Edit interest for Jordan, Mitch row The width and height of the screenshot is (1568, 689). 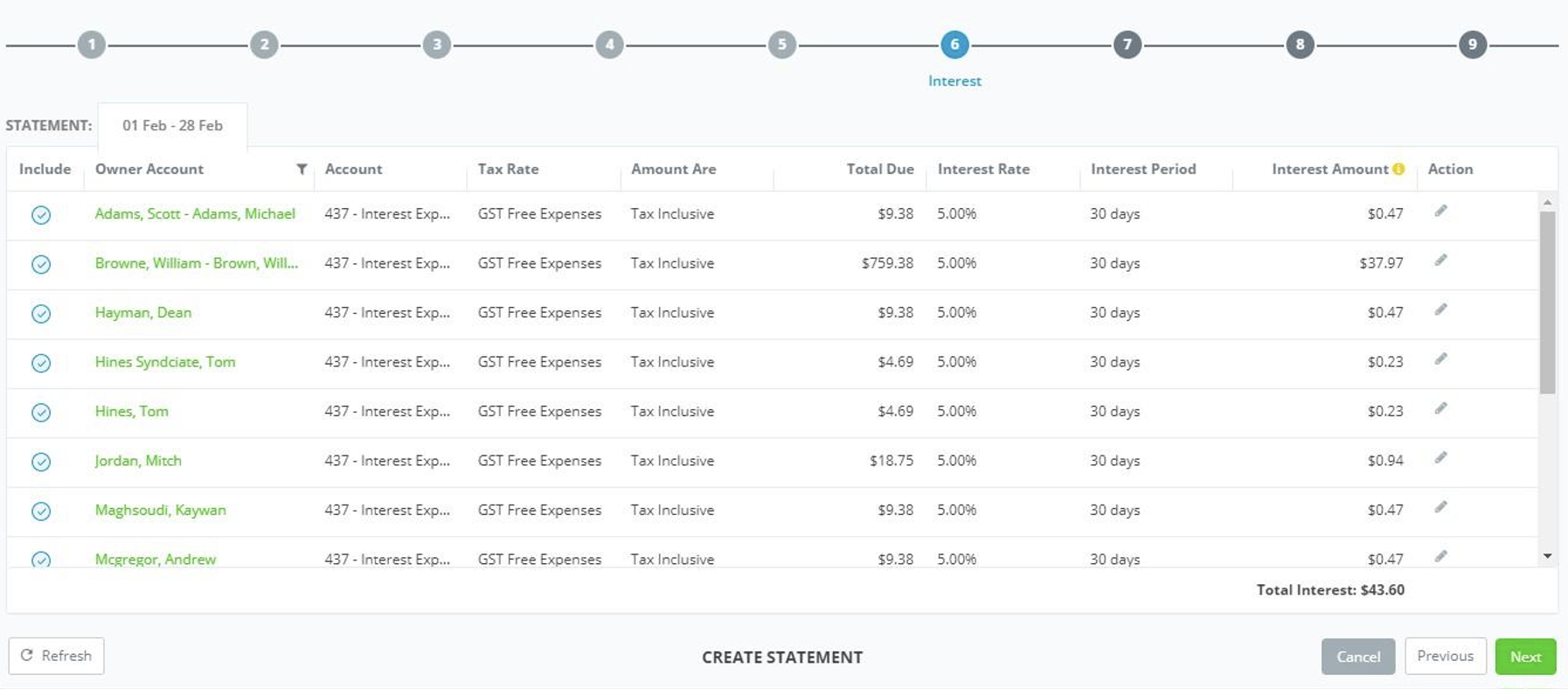click(1440, 458)
